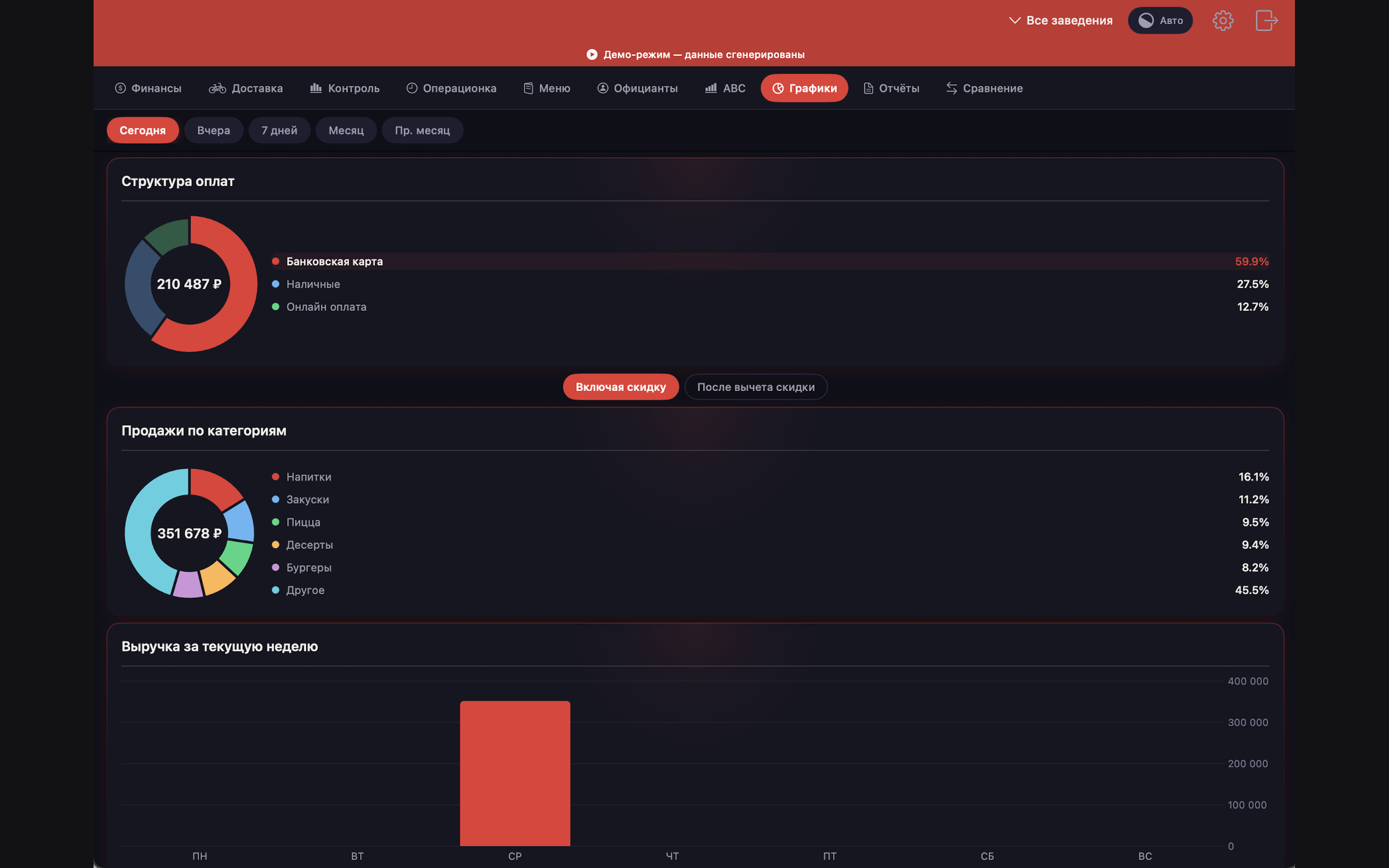This screenshot has width=1389, height=868.
Task: Click the blue Наличные legend dot
Action: tap(275, 284)
